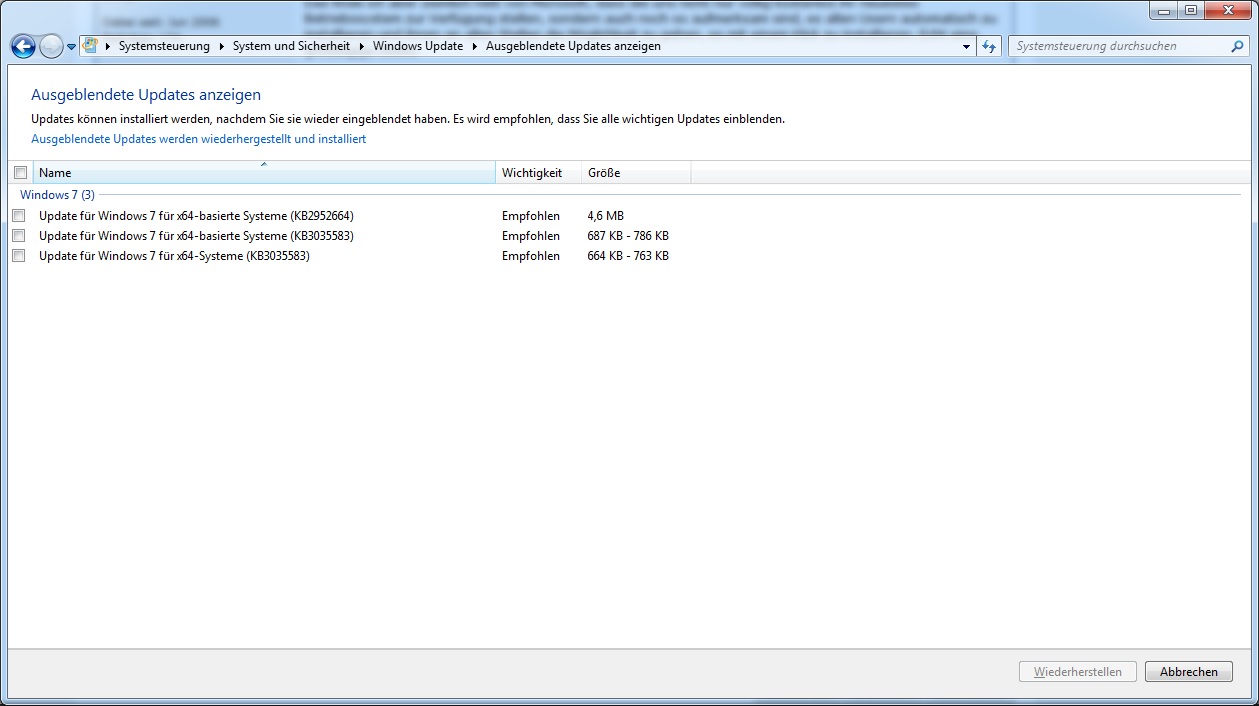Check the KB2952664 update checkbox
This screenshot has width=1259, height=706.
click(18, 216)
